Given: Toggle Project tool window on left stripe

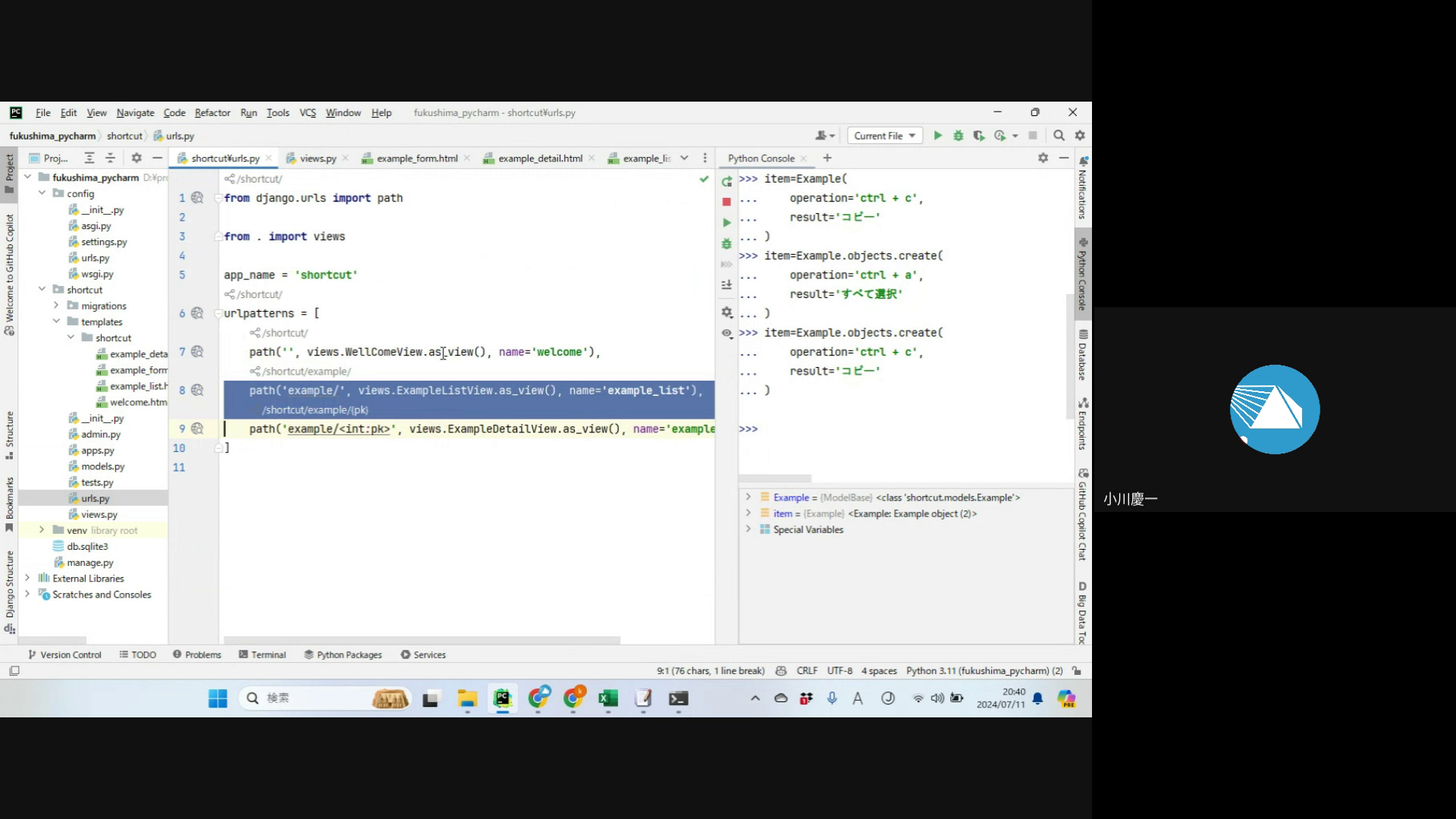Looking at the screenshot, I should pos(9,173).
